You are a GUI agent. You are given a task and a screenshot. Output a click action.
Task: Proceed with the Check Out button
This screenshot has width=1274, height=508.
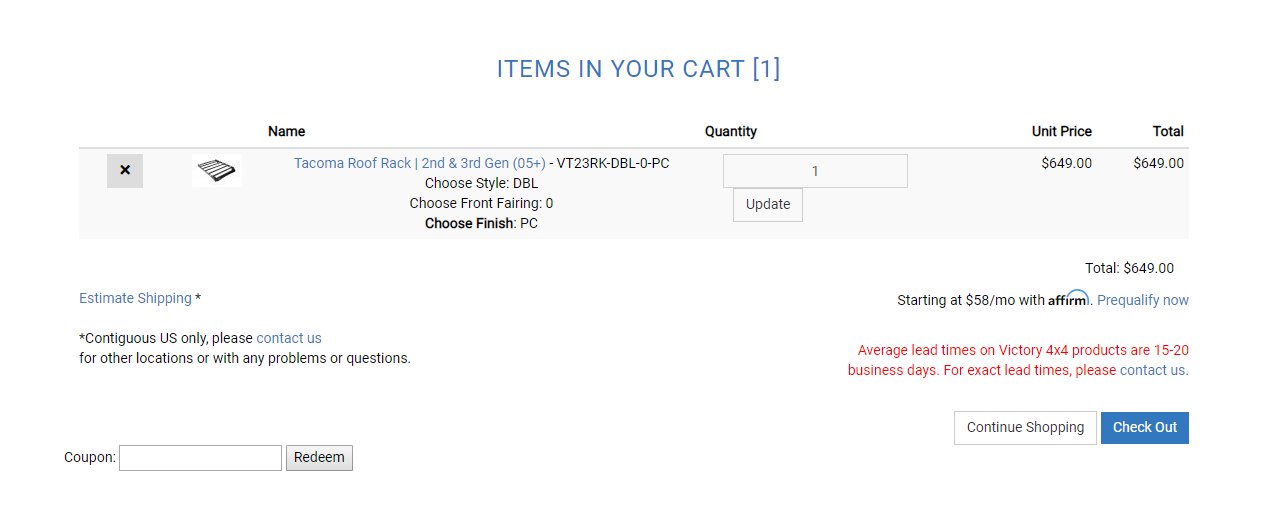pos(1145,428)
